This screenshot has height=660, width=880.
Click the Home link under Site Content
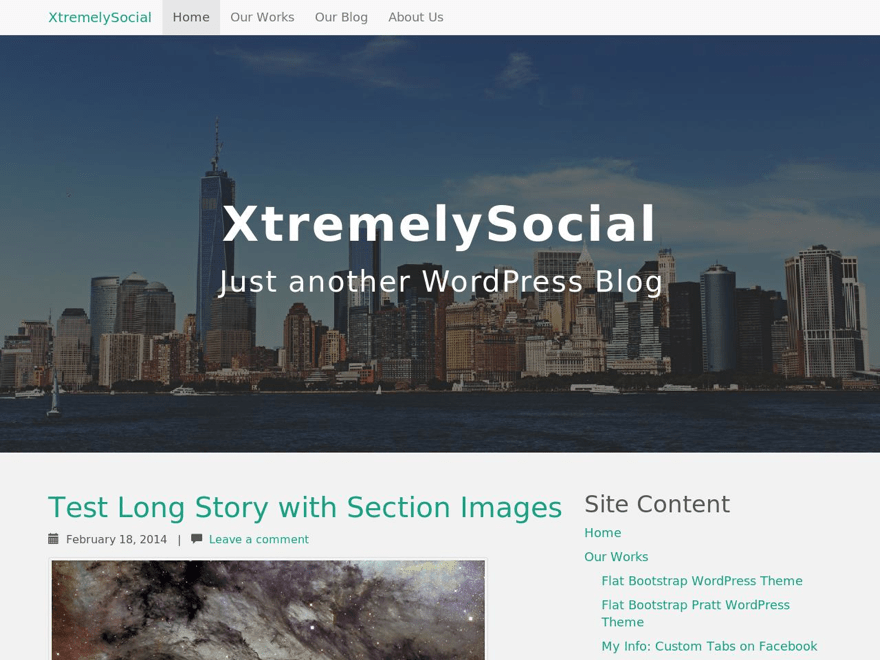pos(603,533)
